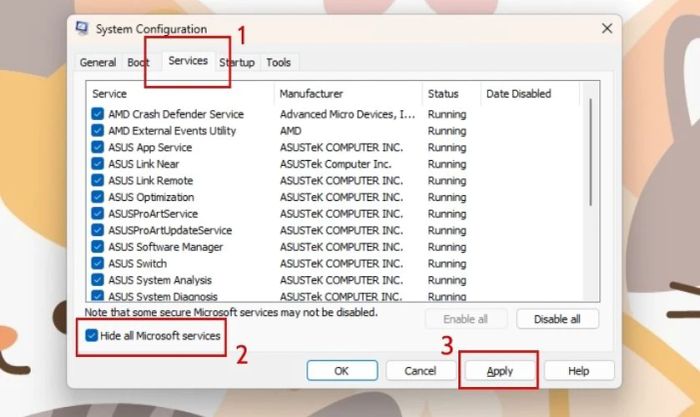
Task: Click the Disable all button
Action: pyautogui.click(x=557, y=319)
